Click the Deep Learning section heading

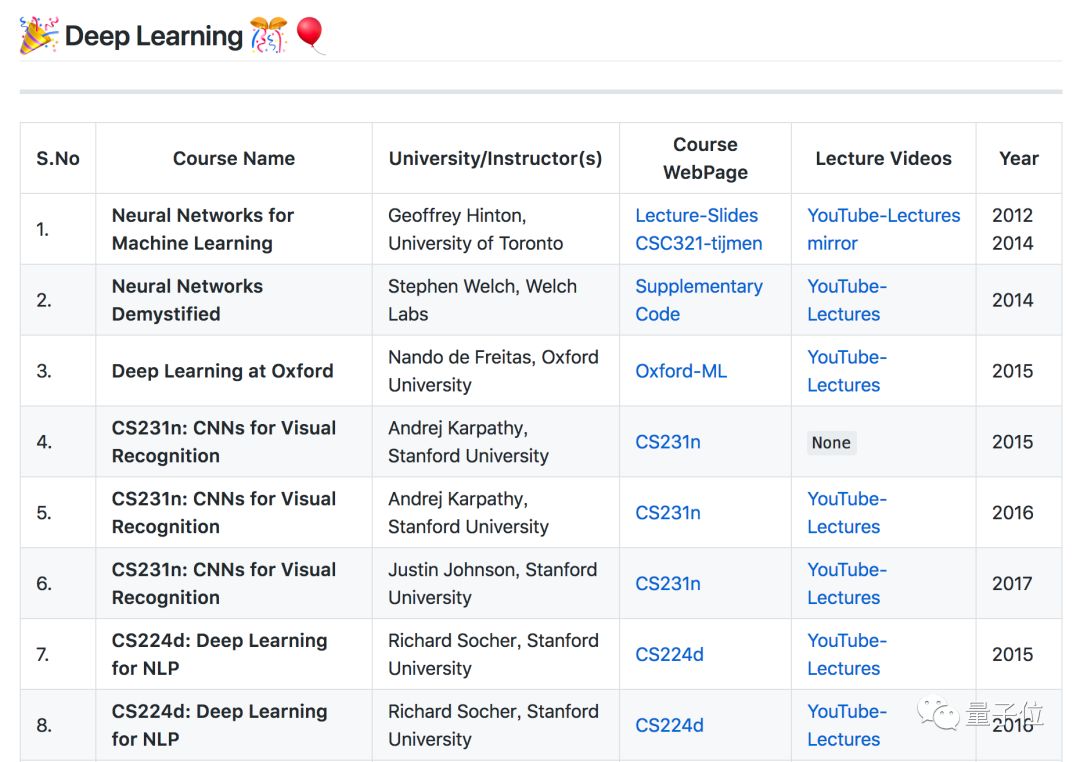pyautogui.click(x=153, y=36)
